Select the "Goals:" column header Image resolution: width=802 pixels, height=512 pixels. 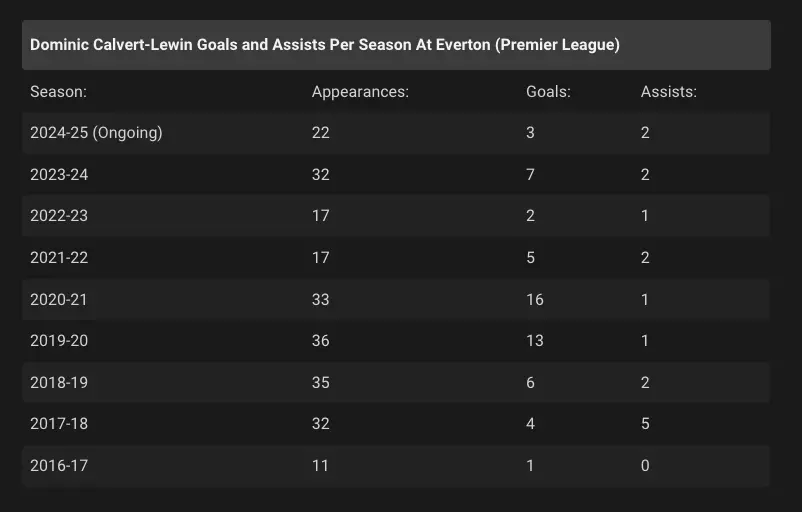click(x=548, y=92)
